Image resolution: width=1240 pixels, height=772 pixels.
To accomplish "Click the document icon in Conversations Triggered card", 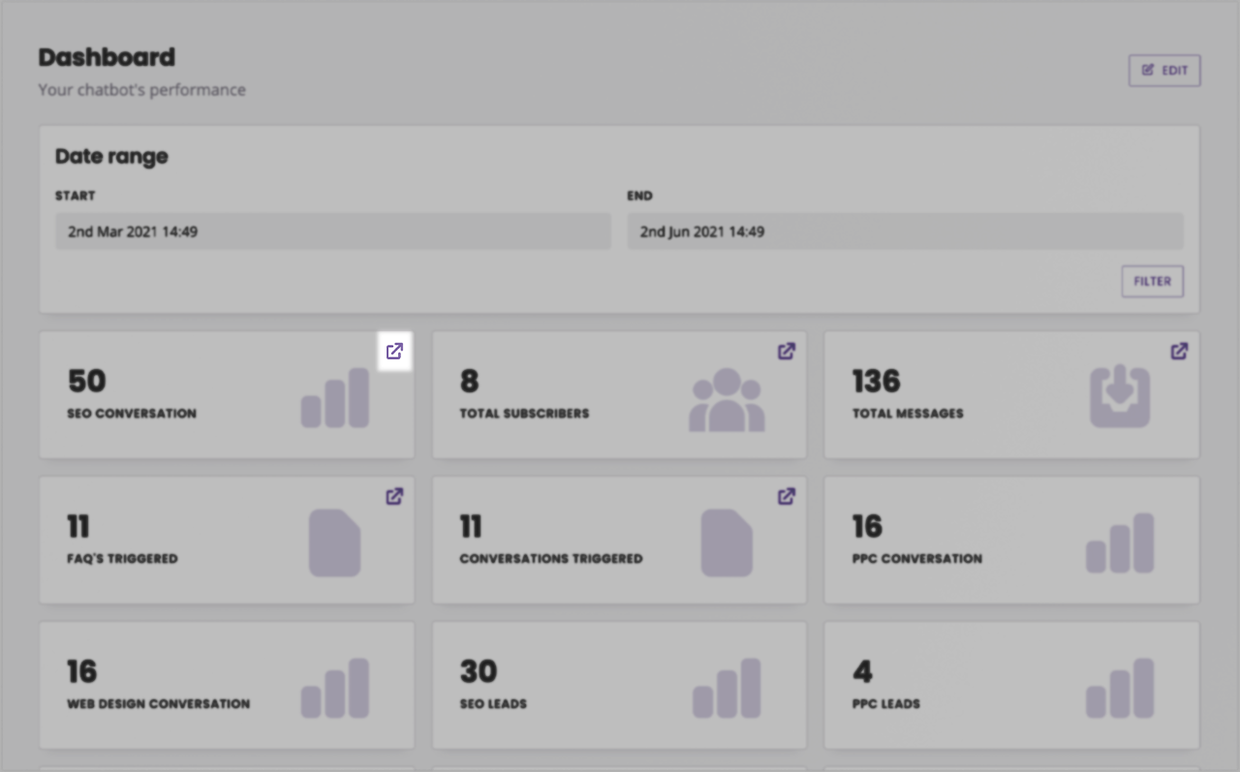I will [726, 543].
